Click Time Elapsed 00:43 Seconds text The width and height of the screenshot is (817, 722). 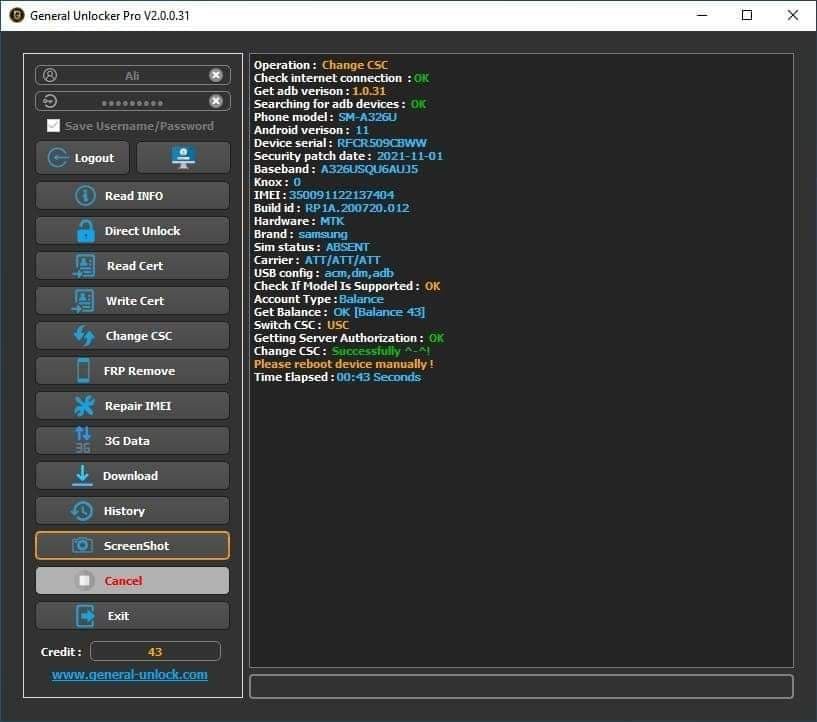(x=337, y=377)
